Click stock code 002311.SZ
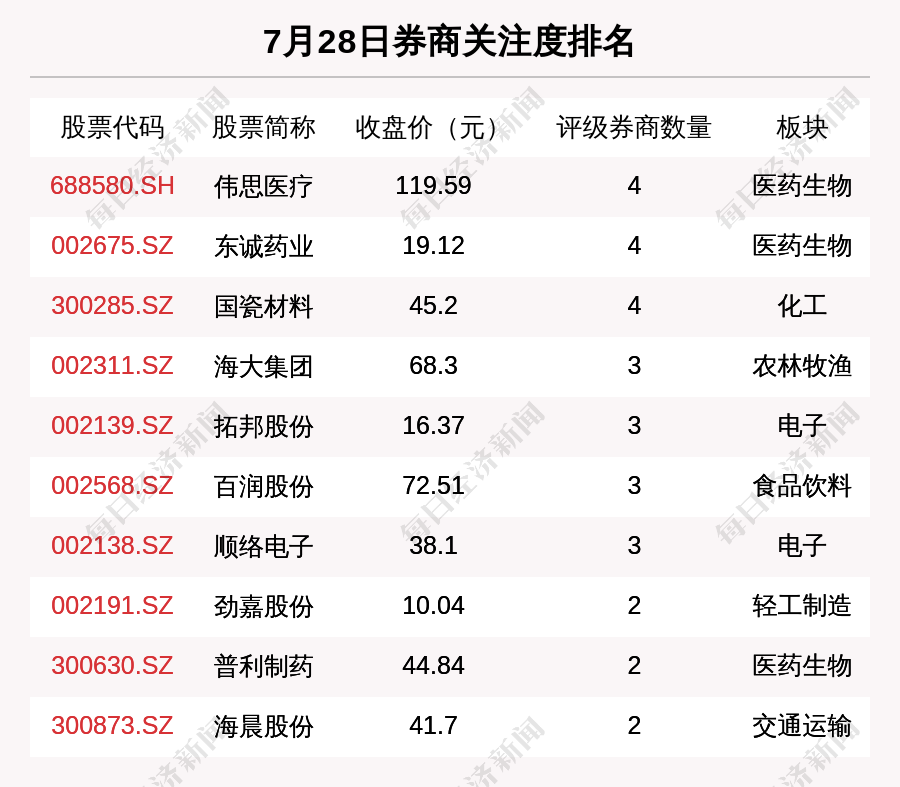This screenshot has width=900, height=787. (x=112, y=366)
